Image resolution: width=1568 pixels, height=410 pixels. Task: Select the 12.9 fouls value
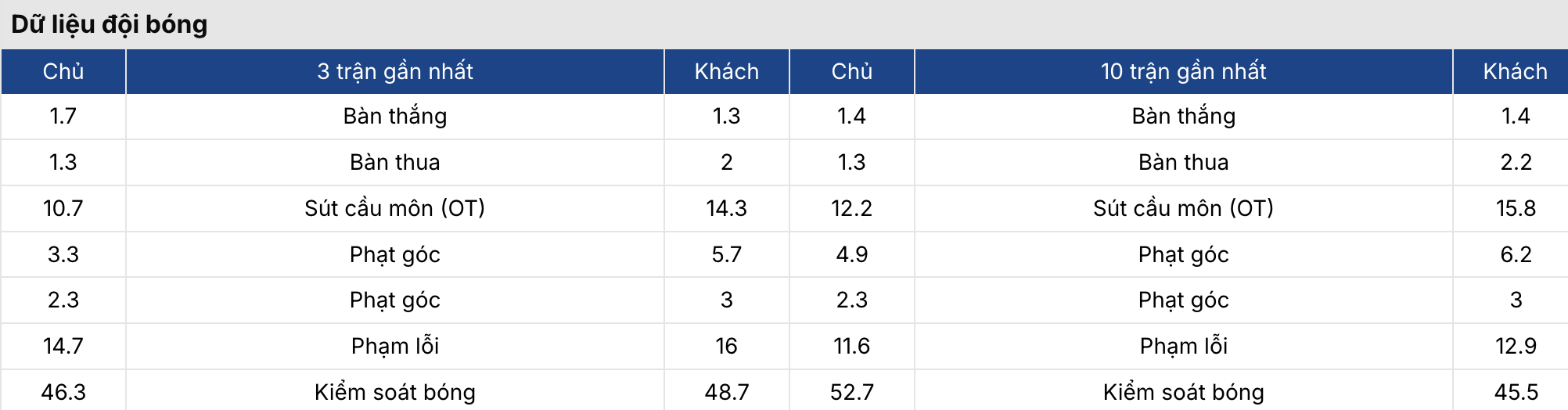(x=1516, y=346)
